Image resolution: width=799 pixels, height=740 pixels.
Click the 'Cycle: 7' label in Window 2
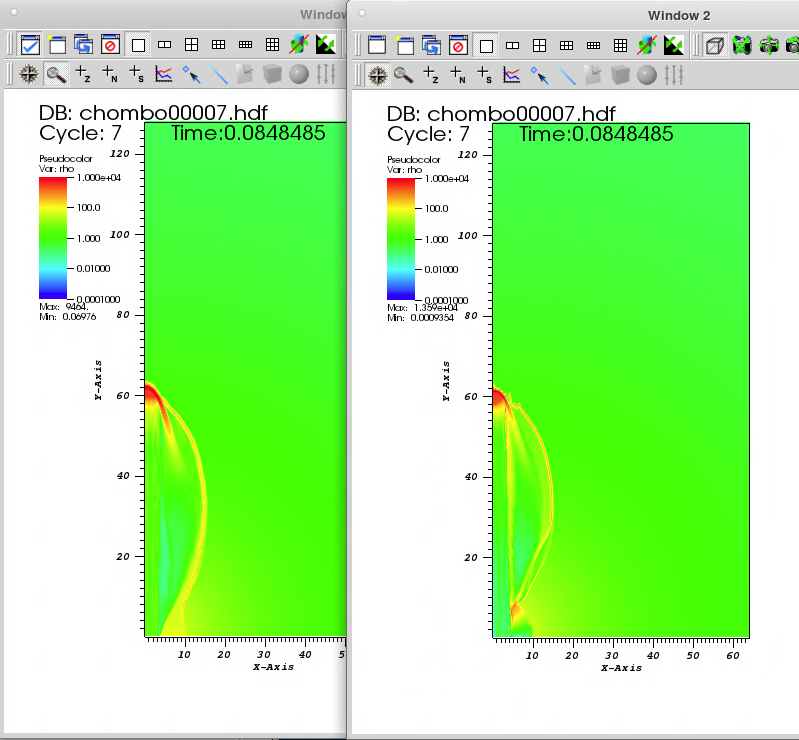(x=428, y=134)
